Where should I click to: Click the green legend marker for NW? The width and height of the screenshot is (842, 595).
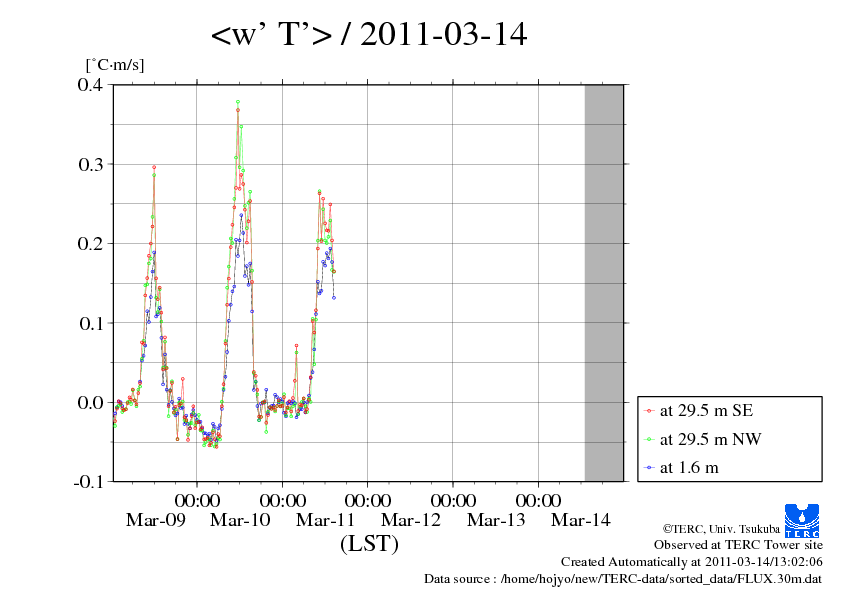(x=649, y=440)
